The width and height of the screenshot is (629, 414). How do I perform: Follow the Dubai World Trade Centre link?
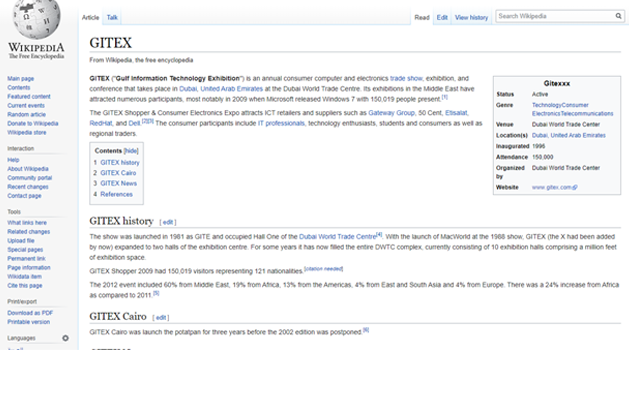(337, 236)
